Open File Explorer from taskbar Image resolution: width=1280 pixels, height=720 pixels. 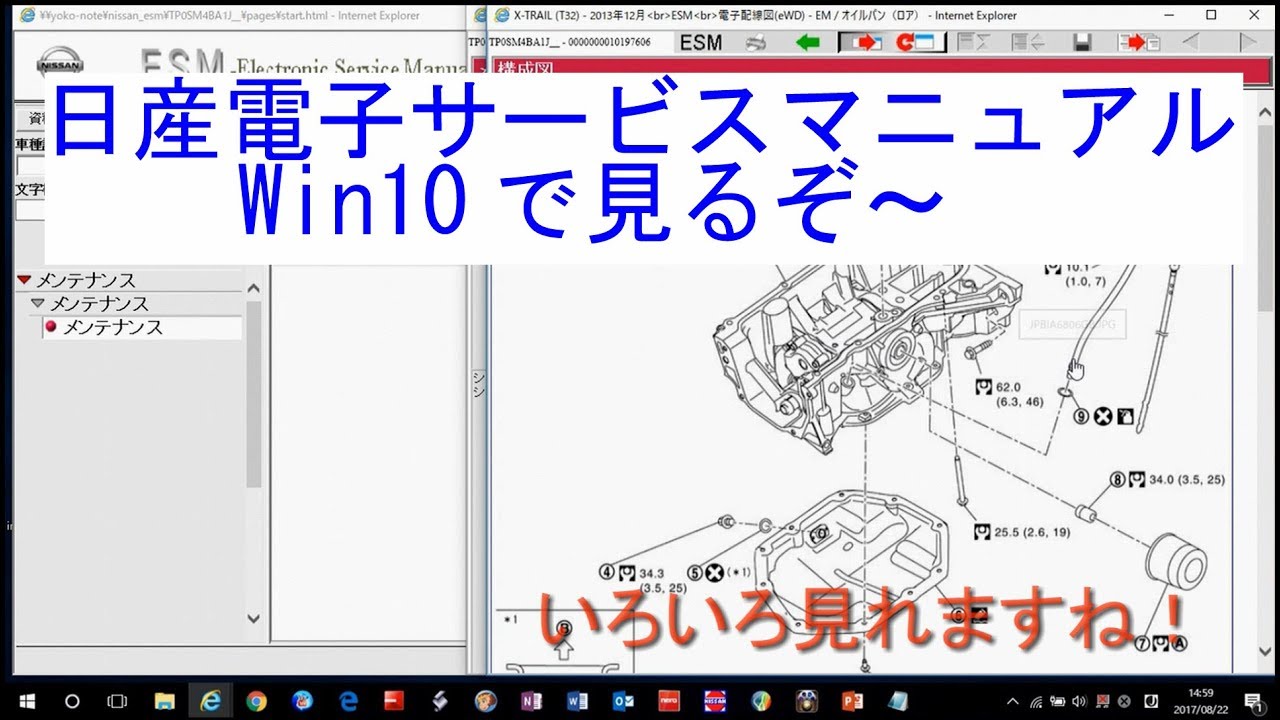[x=165, y=700]
